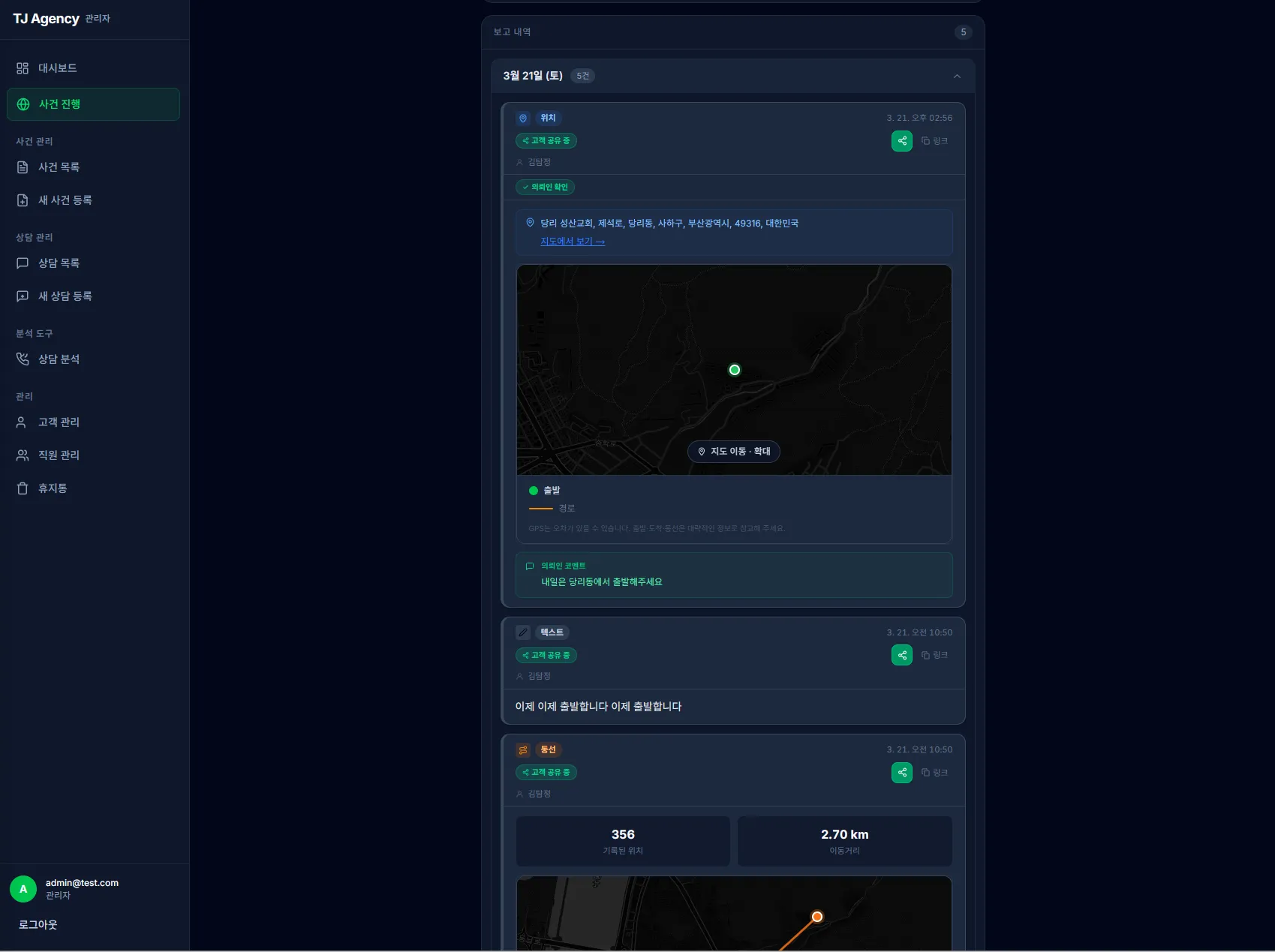
Task: Copy link of the 동선 report
Action: point(935,773)
